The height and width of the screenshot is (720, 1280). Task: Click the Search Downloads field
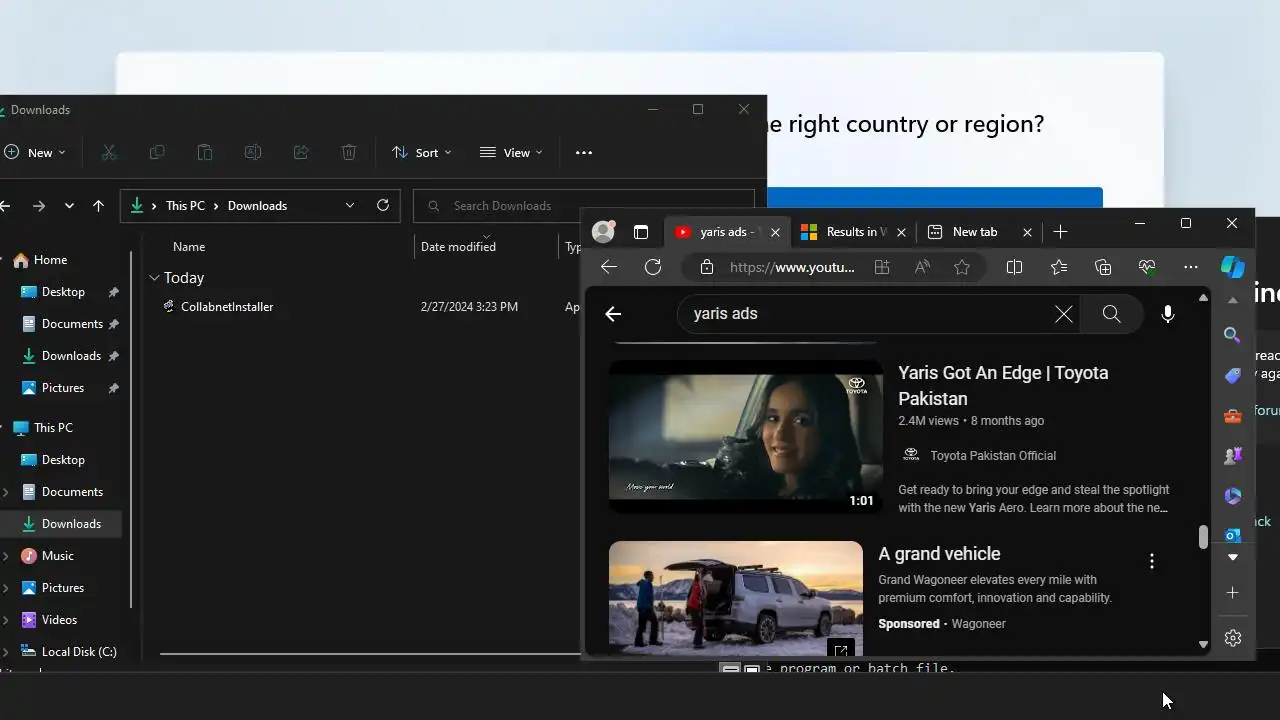[x=584, y=205]
